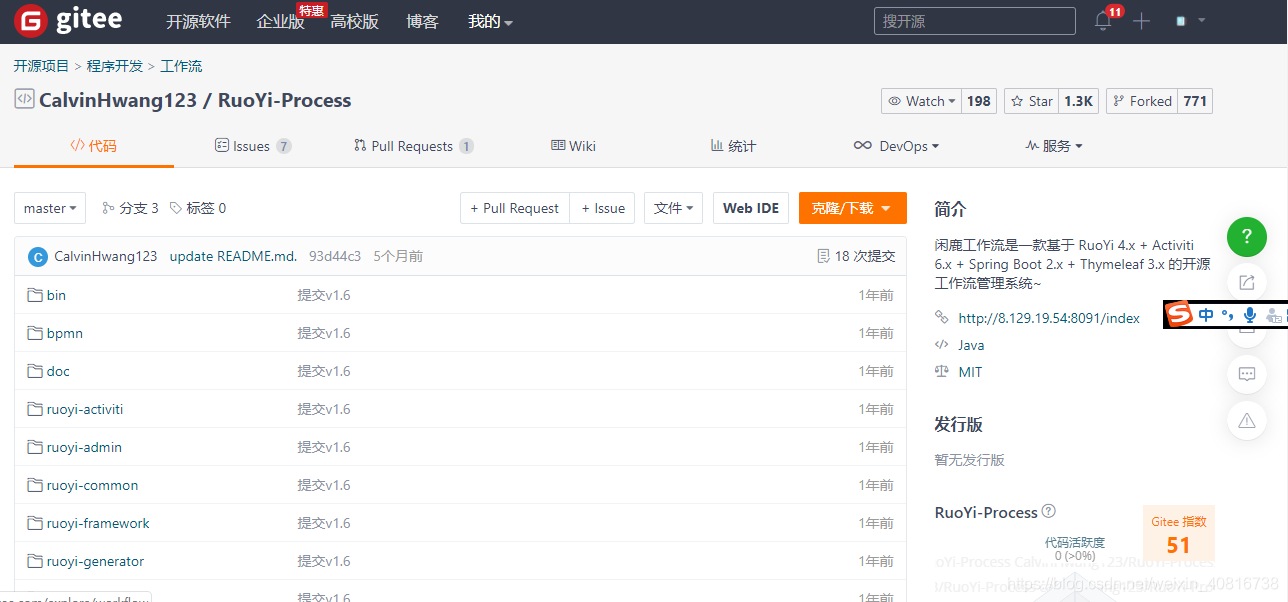
Task: Open the 18 次提交 commits link
Action: pyautogui.click(x=856, y=256)
